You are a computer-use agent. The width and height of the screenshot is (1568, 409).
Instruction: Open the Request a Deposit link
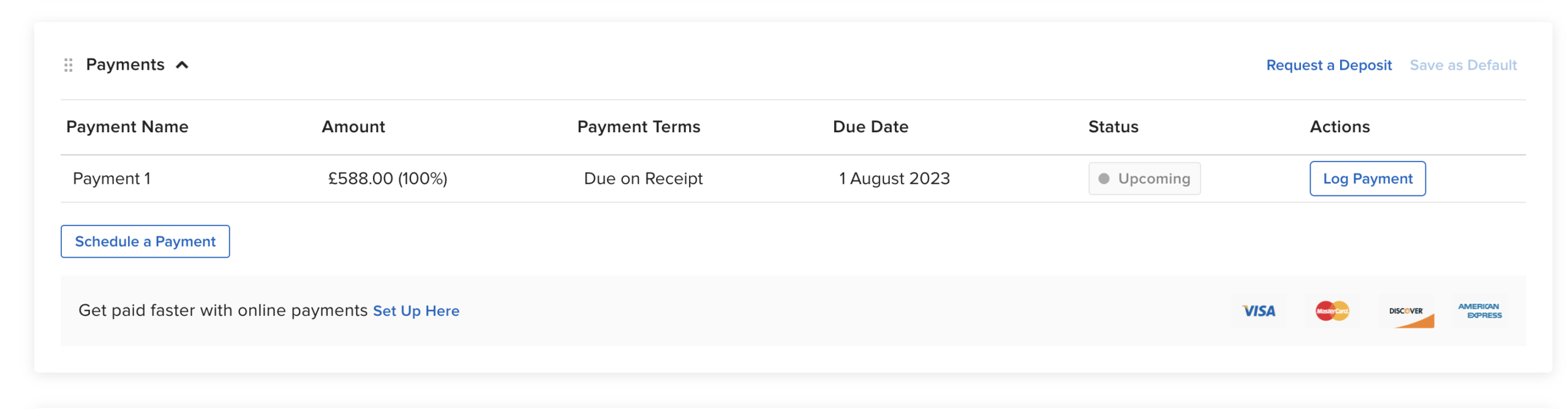(1329, 65)
